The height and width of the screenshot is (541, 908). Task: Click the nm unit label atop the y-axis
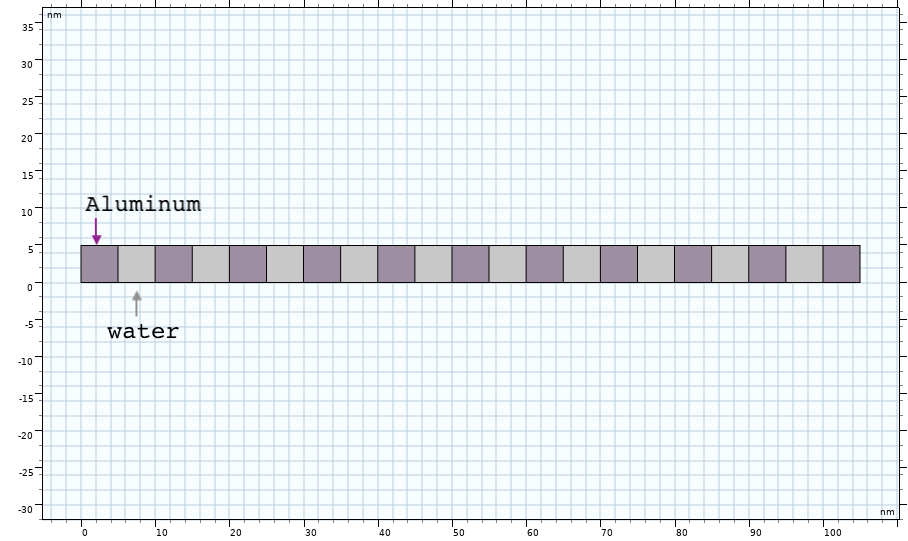[x=54, y=15]
